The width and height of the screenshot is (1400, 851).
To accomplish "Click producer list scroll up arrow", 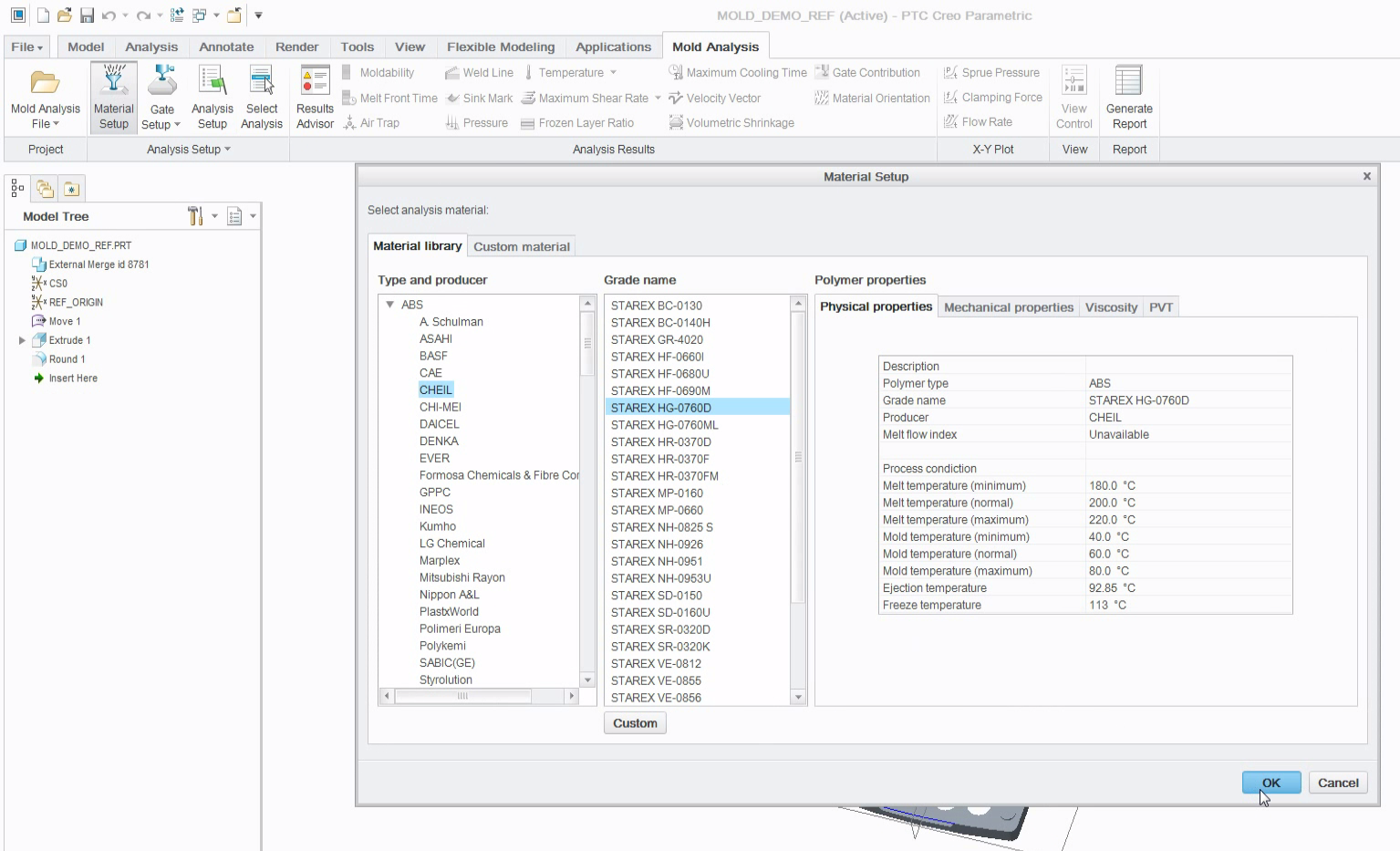I will pyautogui.click(x=587, y=303).
